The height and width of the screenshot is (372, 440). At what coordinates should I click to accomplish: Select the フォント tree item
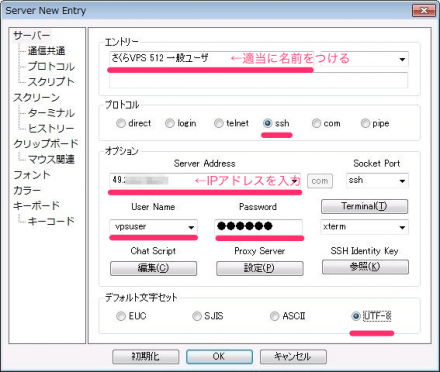[32, 175]
